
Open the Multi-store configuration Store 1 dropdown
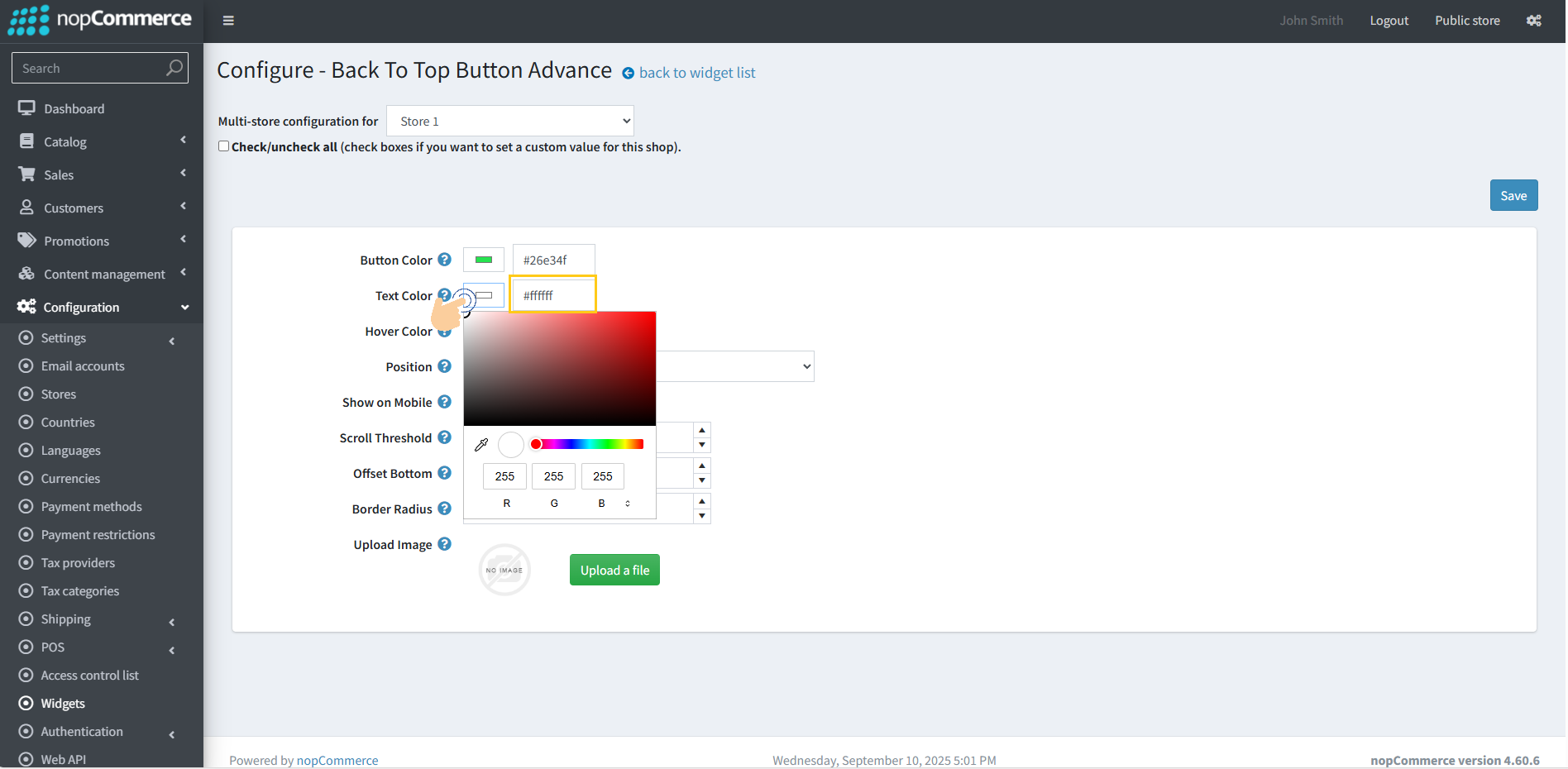pos(509,121)
